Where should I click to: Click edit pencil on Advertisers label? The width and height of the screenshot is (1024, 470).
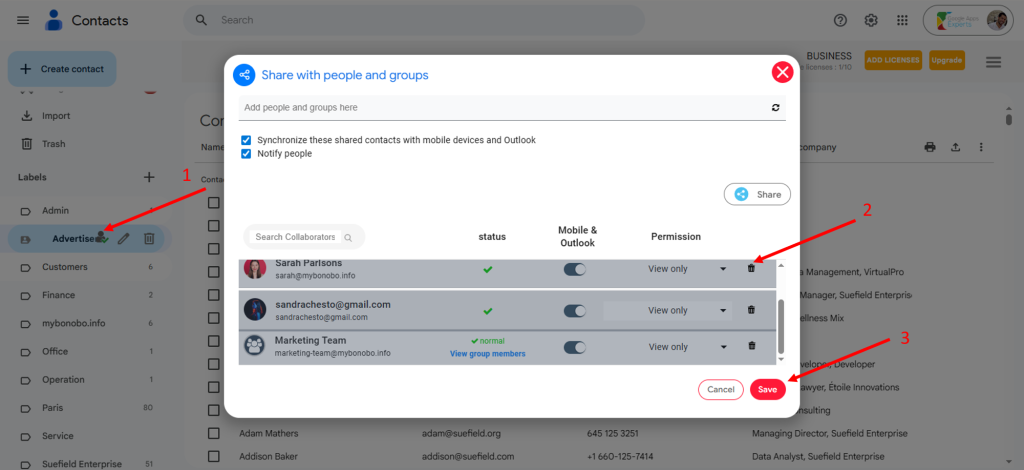(x=123, y=238)
